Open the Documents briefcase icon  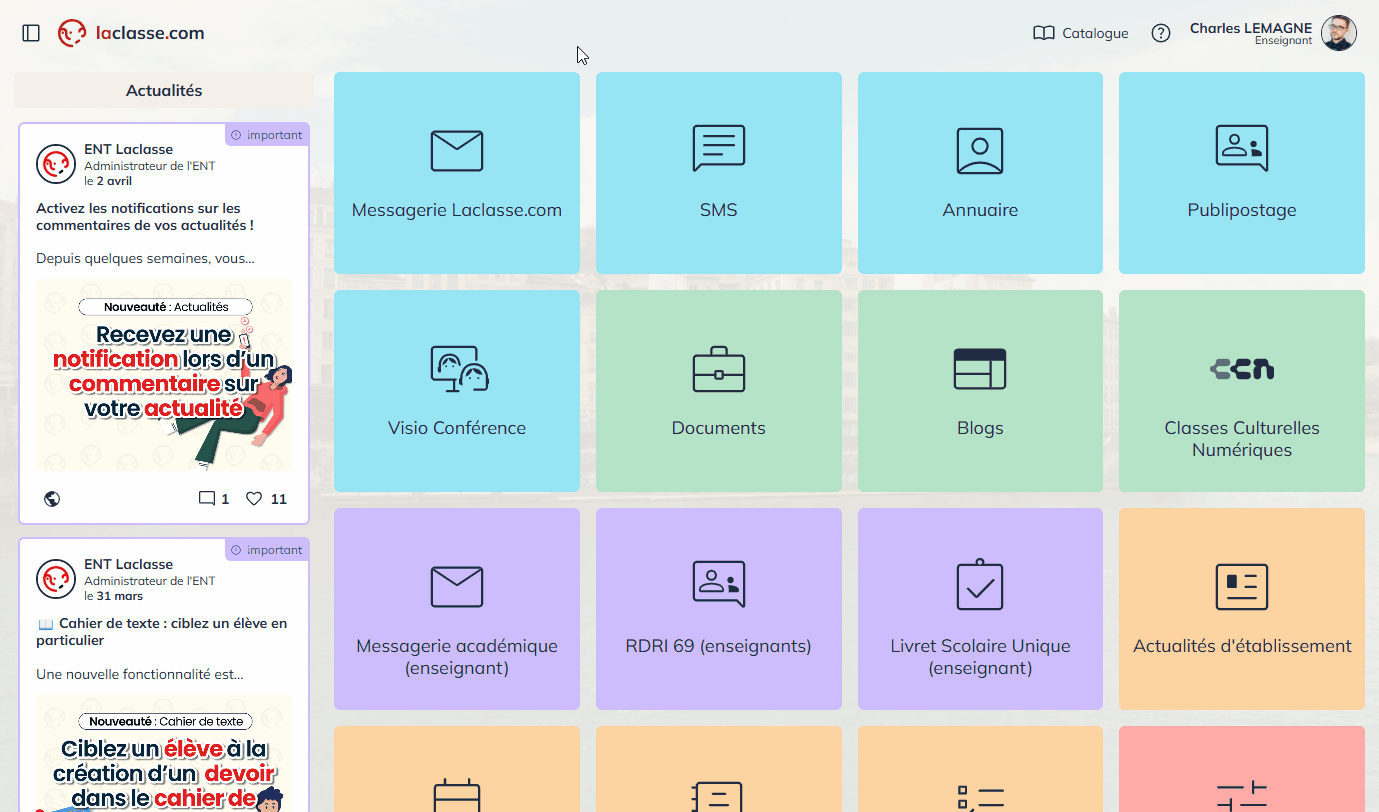(x=719, y=369)
